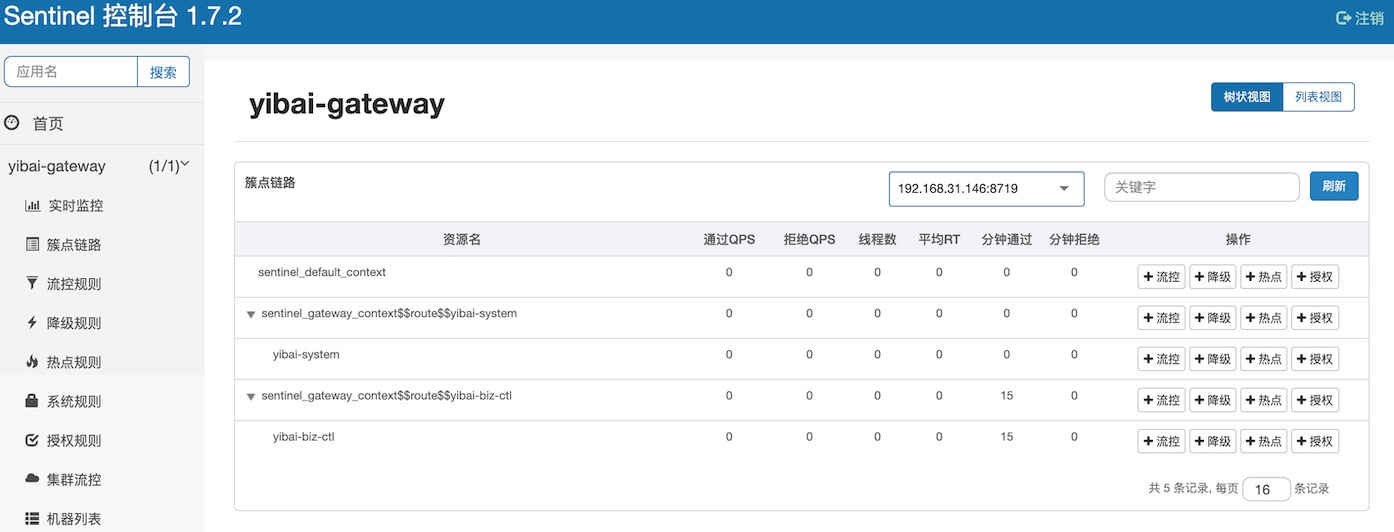Add 降级 rule for yibai-system resource

click(1212, 359)
